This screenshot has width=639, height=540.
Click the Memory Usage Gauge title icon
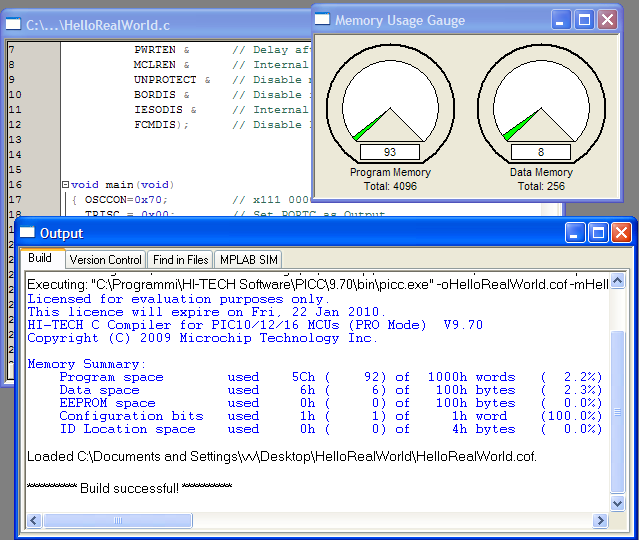point(323,20)
